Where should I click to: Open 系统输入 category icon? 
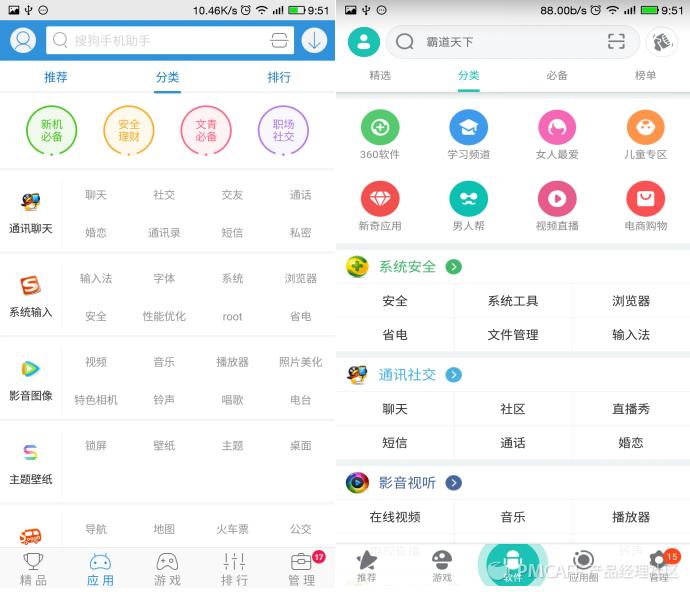click(30, 286)
